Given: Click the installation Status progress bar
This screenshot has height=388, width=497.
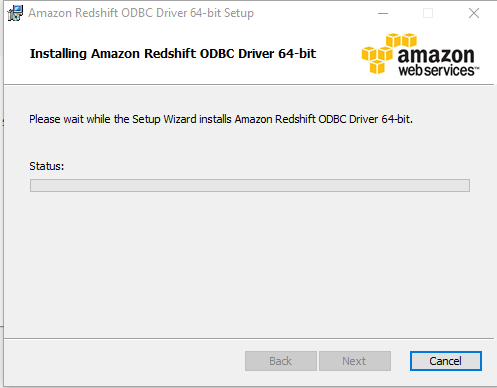Looking at the screenshot, I should 250,185.
